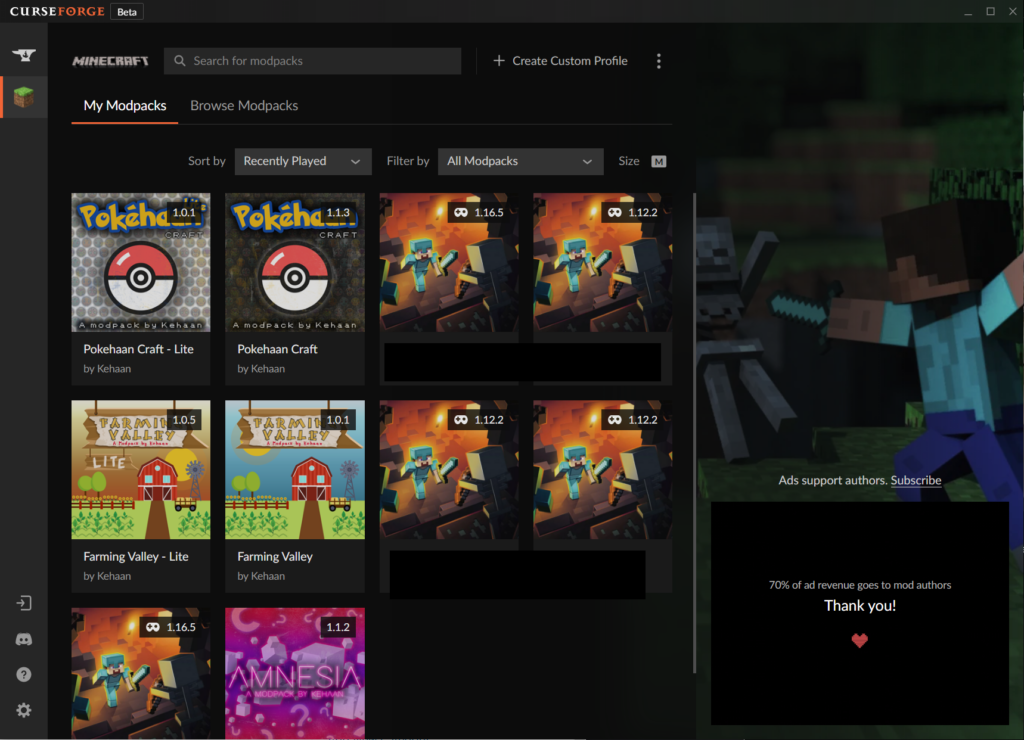The width and height of the screenshot is (1024, 740).
Task: Click the sign-in arrow icon in sidebar
Action: (24, 603)
